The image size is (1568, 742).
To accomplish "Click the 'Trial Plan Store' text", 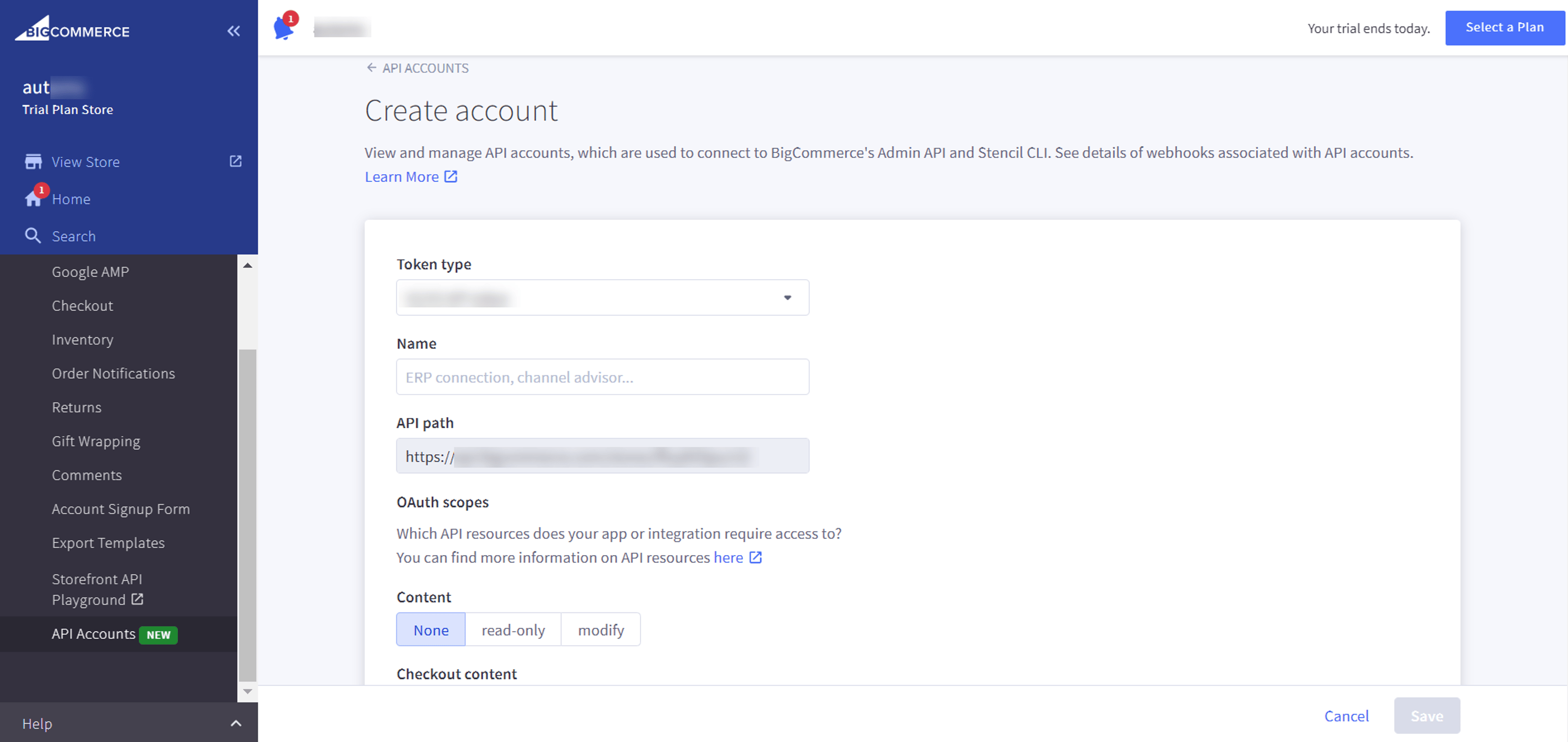I will point(67,109).
